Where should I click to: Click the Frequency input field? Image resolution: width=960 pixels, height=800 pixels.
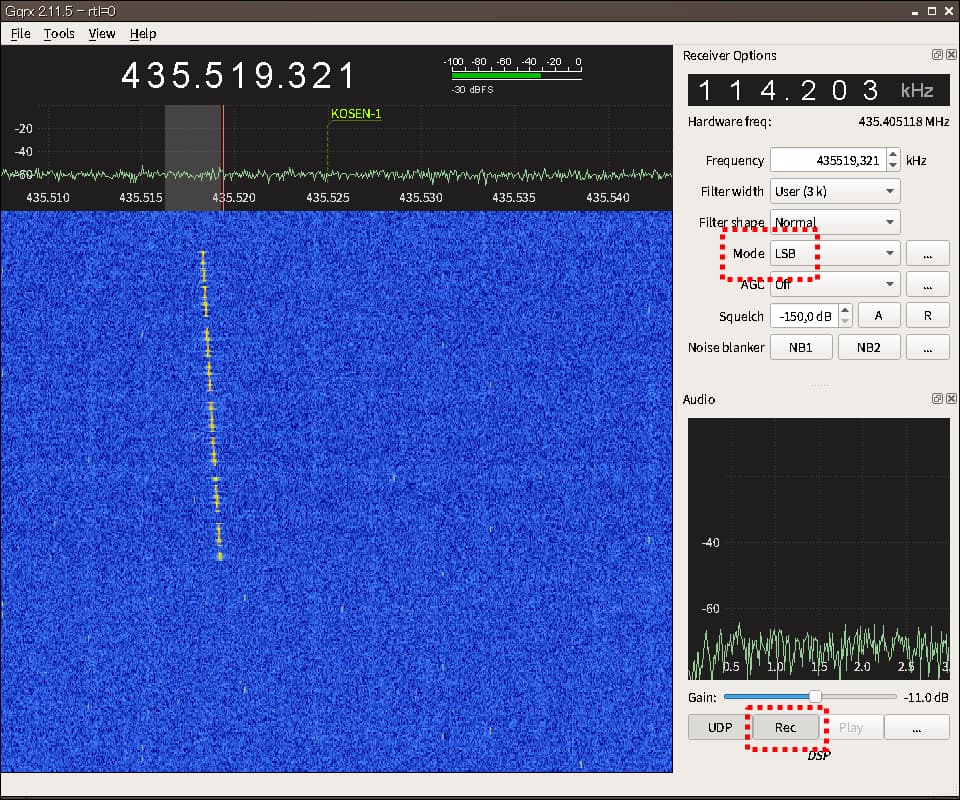[825, 160]
